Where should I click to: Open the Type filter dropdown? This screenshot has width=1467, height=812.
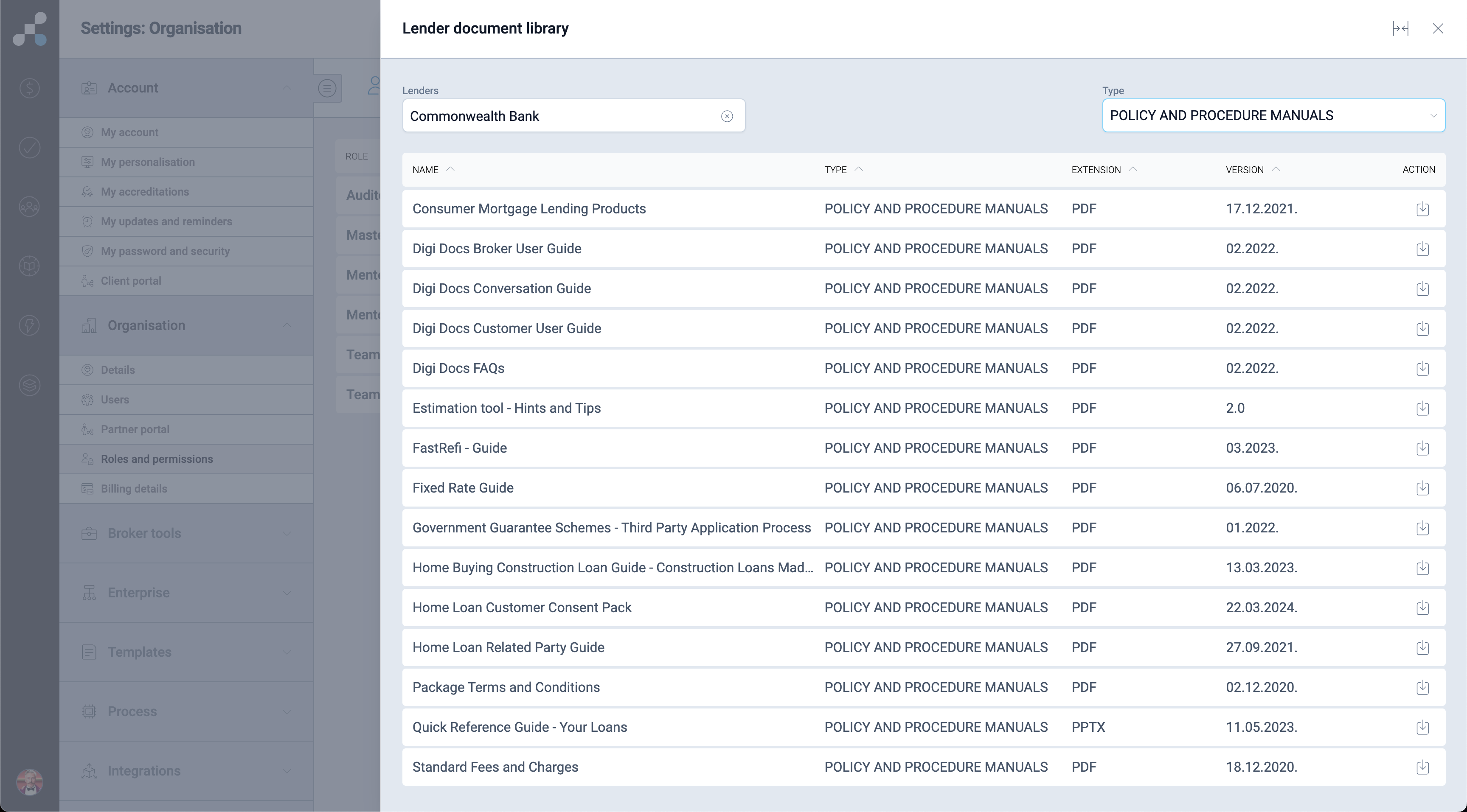point(1273,115)
